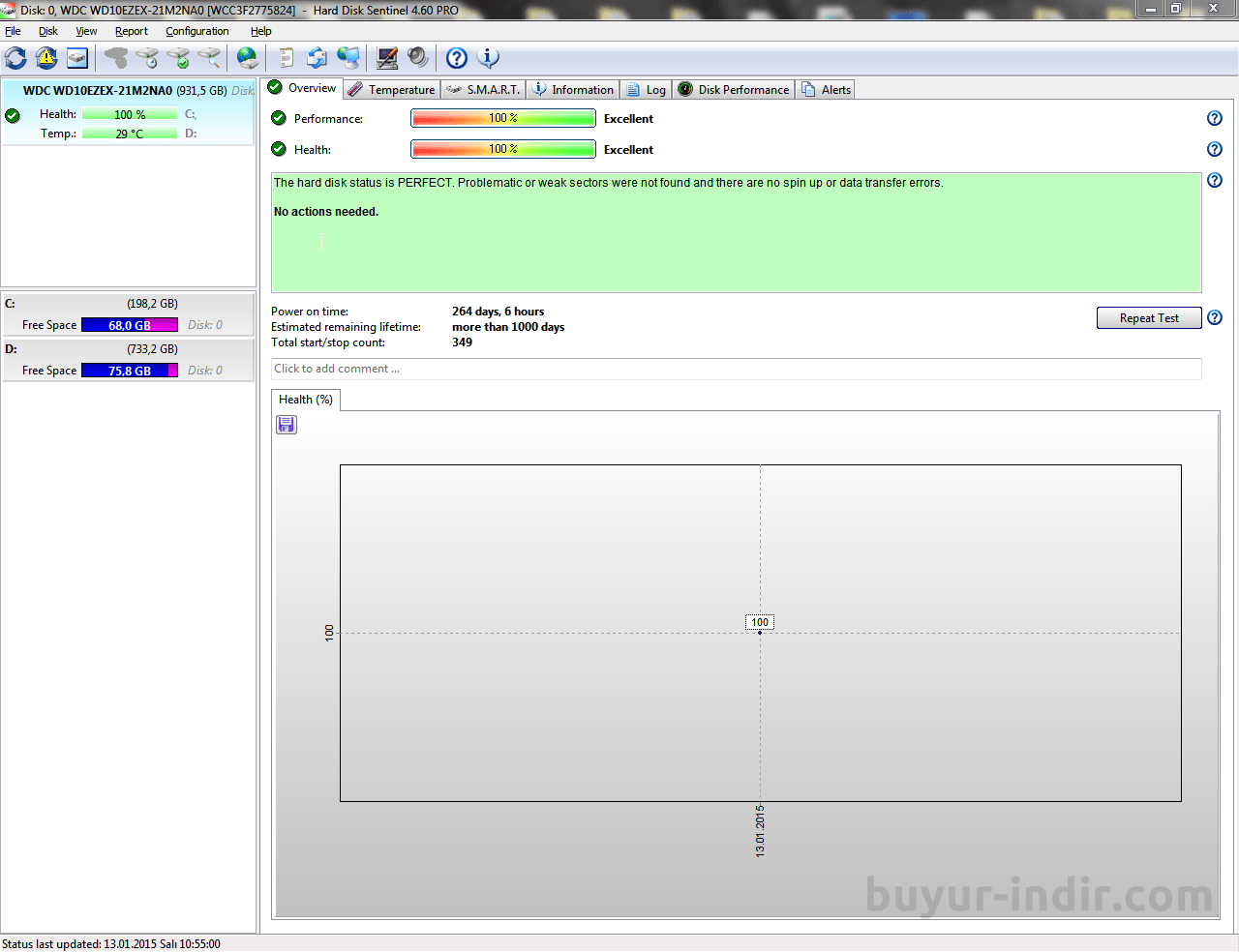Open the File menu

point(13,31)
